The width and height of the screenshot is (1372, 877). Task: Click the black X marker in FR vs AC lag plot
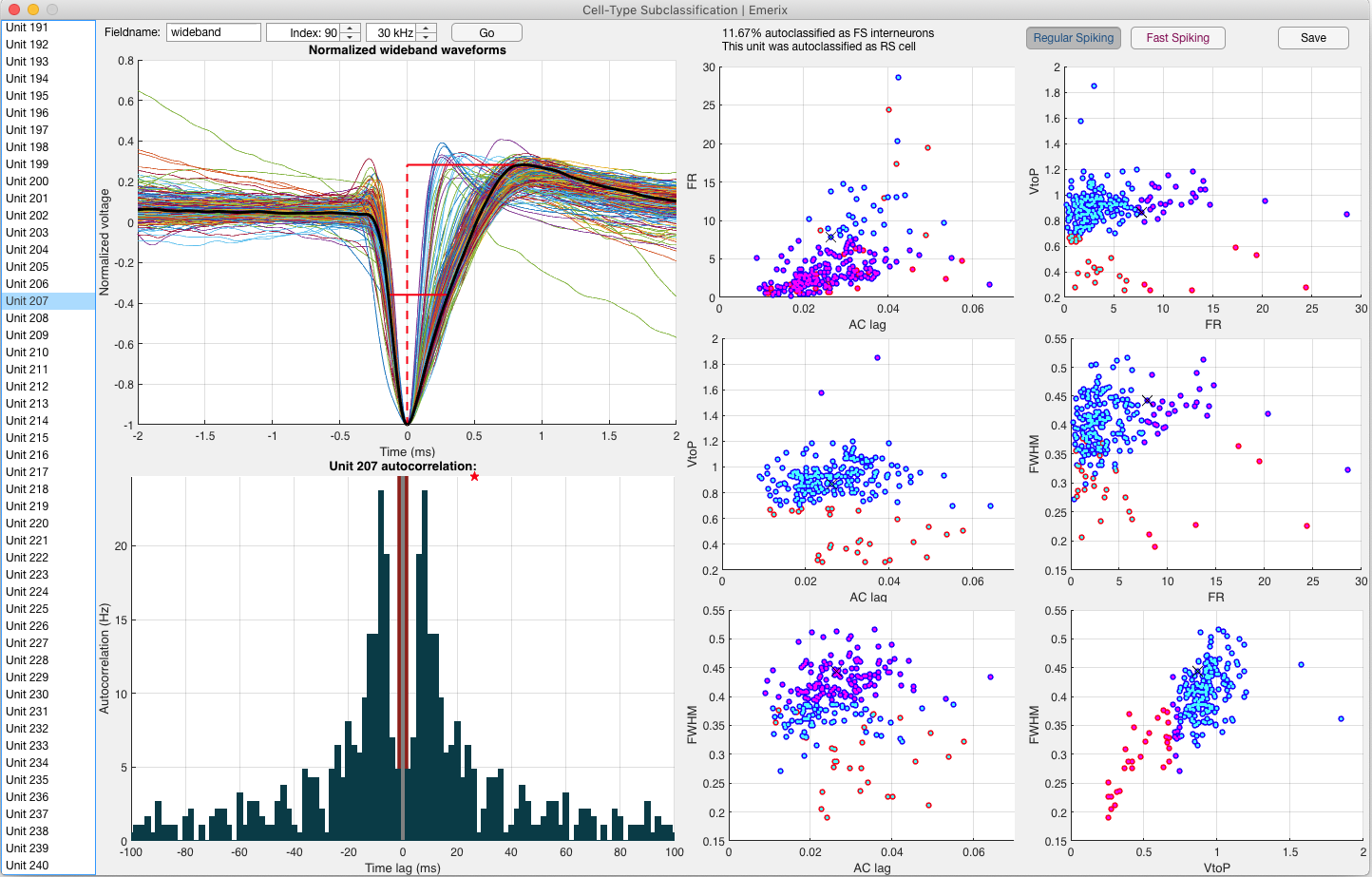pyautogui.click(x=830, y=238)
